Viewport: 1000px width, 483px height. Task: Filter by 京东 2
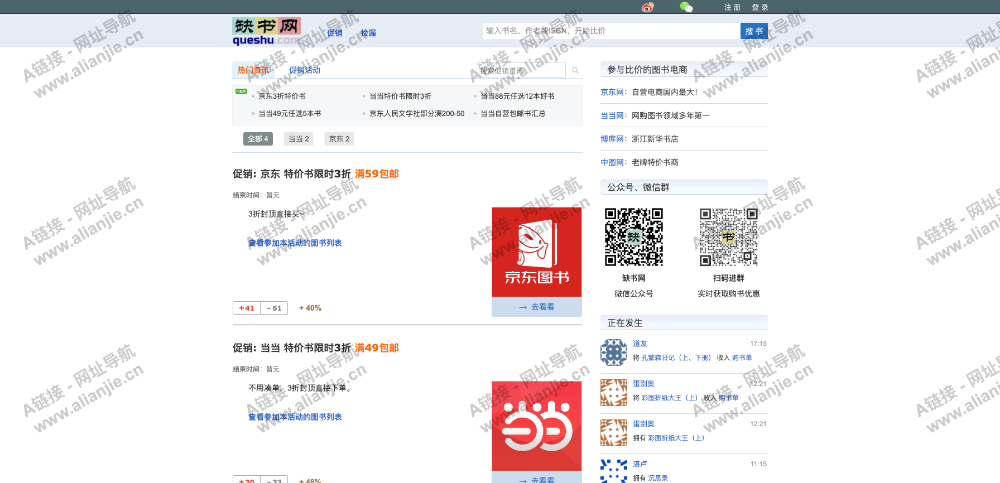tap(339, 139)
